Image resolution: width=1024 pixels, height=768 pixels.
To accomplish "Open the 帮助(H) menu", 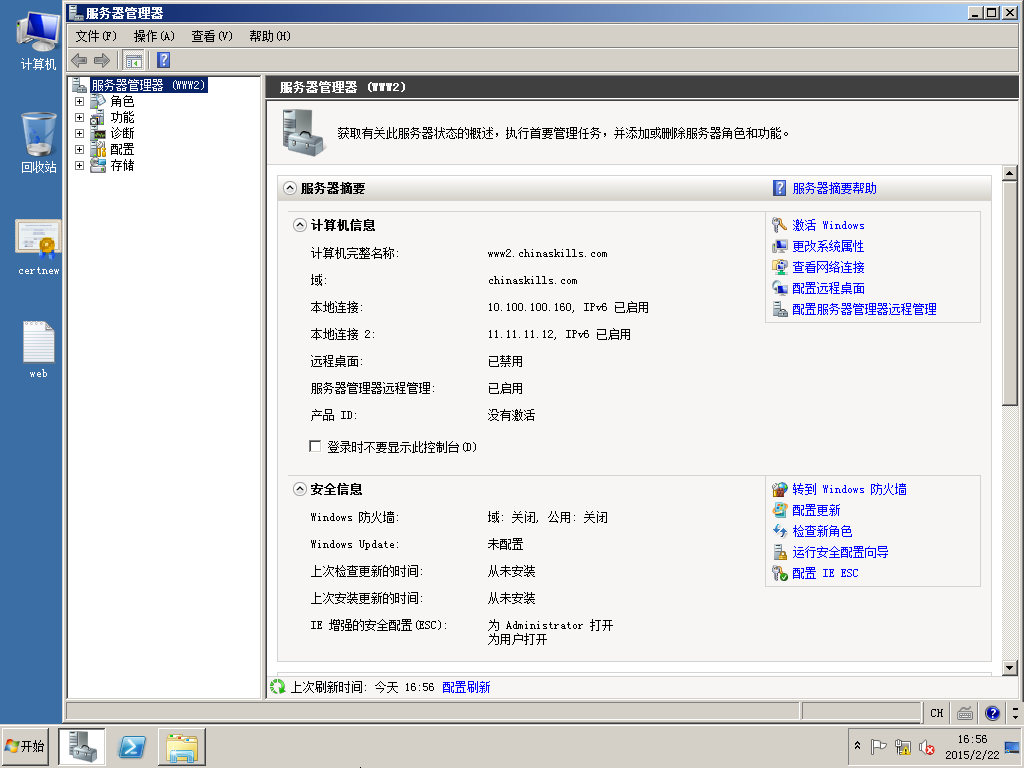I will [270, 36].
